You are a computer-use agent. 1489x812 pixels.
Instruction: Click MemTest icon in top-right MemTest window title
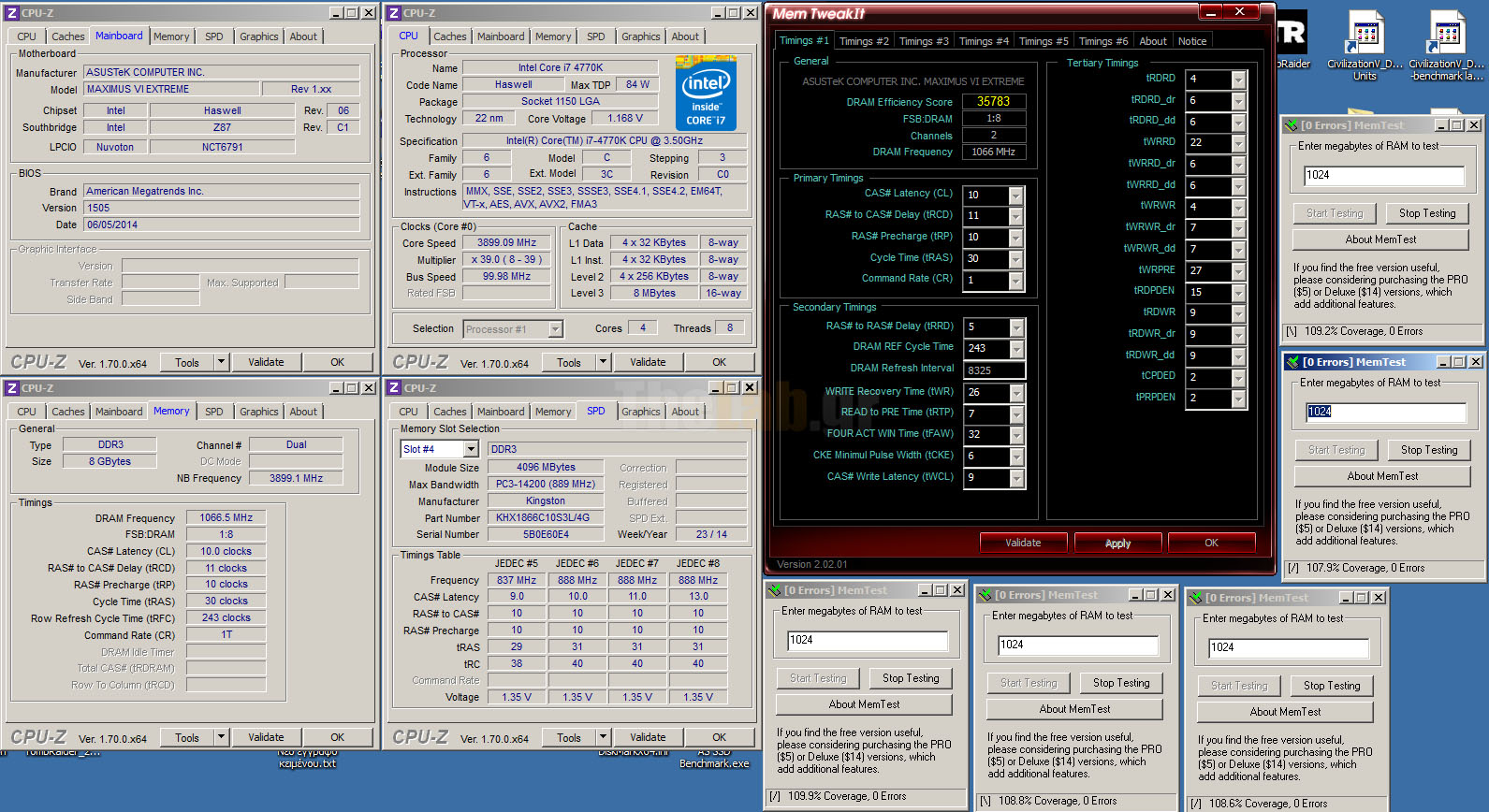tap(1291, 125)
